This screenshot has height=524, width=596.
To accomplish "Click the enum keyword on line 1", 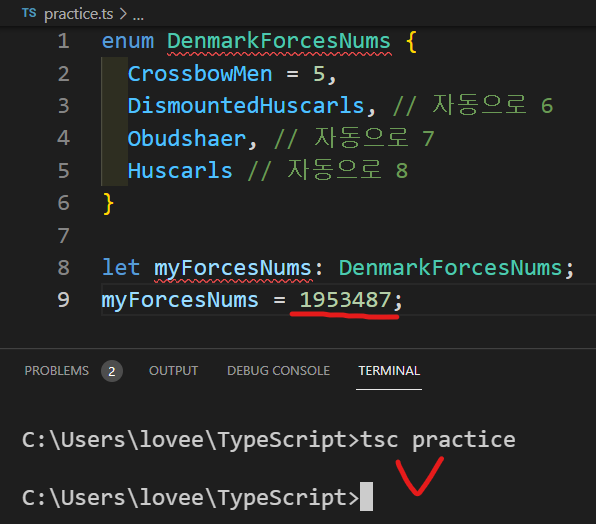I will tap(128, 41).
